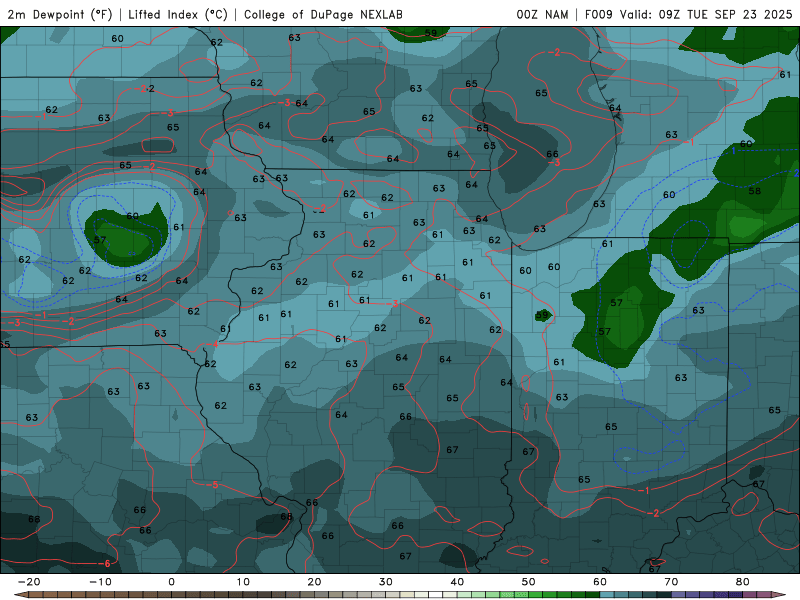Screen dimensions: 800x600
Task: Click the 0 label on the color scale
Action: [171, 582]
